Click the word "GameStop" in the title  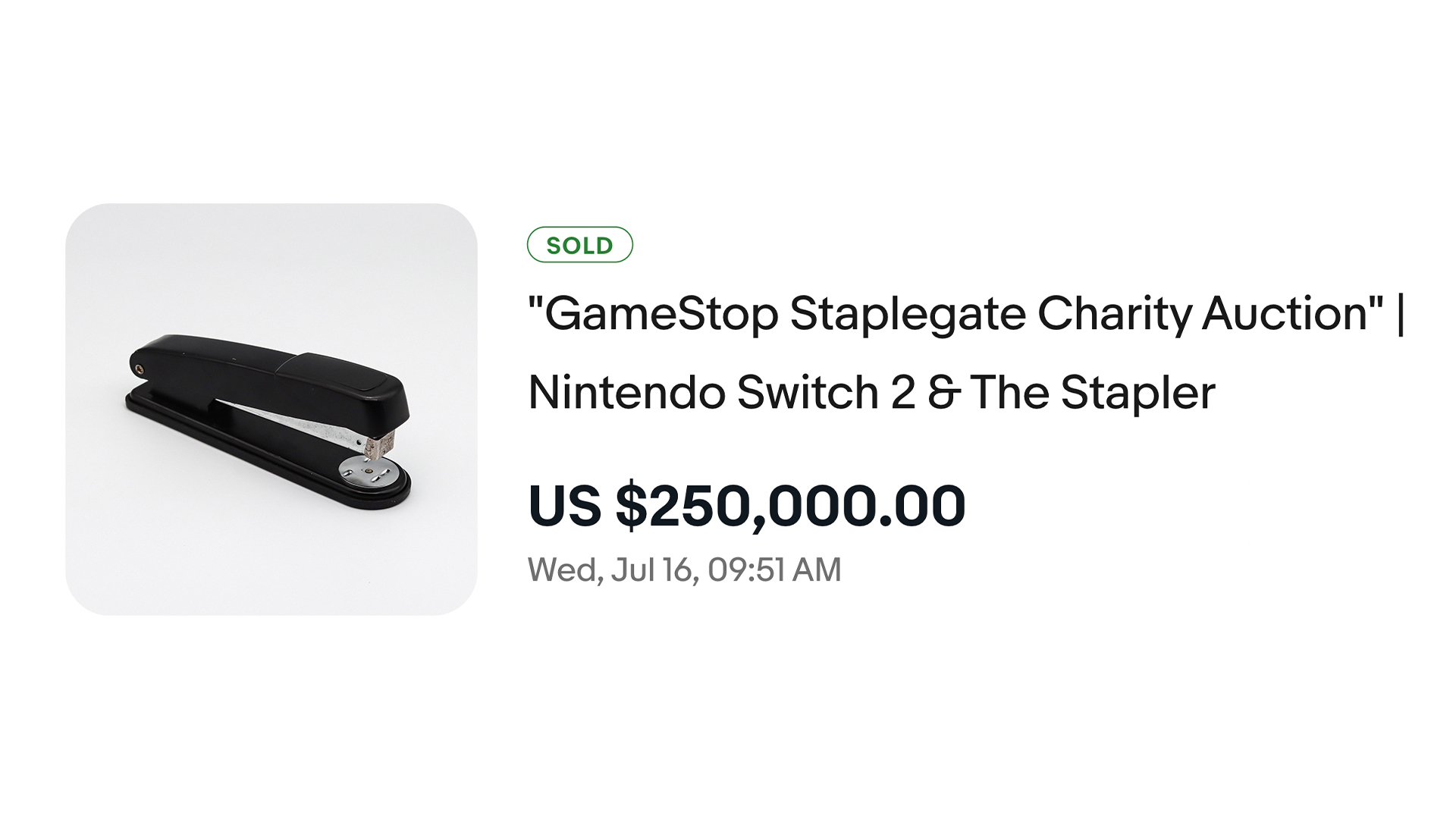(661, 313)
